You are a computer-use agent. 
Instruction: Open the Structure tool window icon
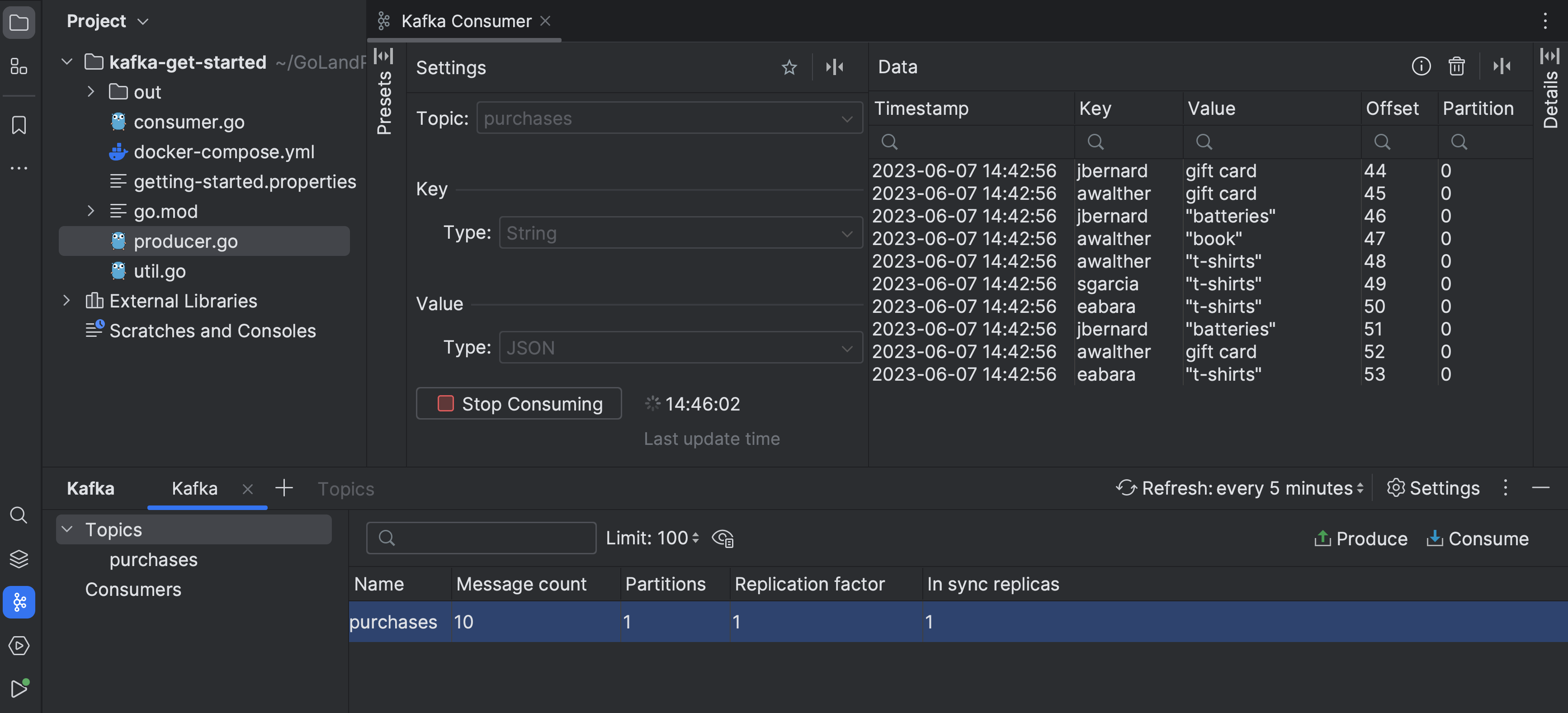(x=19, y=66)
